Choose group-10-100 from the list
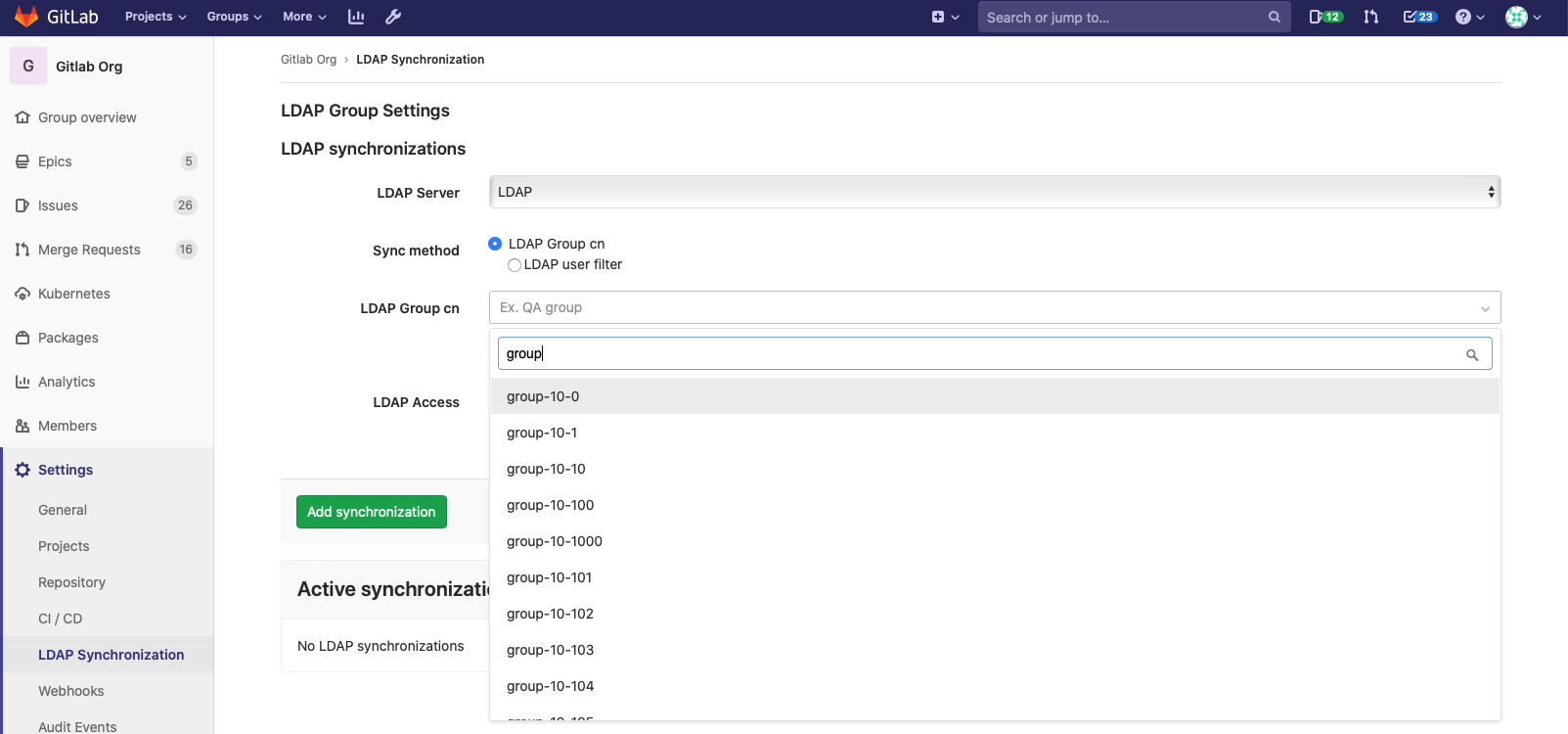 pyautogui.click(x=551, y=505)
